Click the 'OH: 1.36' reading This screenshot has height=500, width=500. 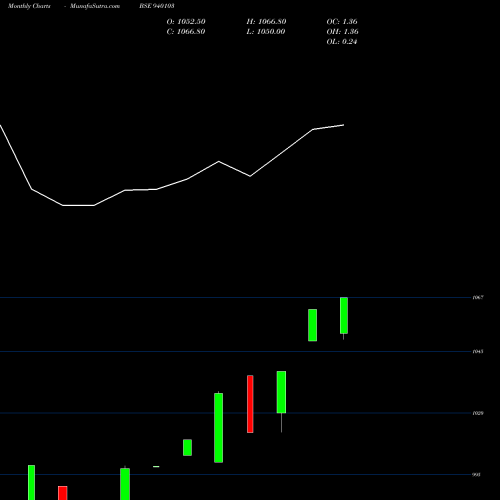(342, 32)
